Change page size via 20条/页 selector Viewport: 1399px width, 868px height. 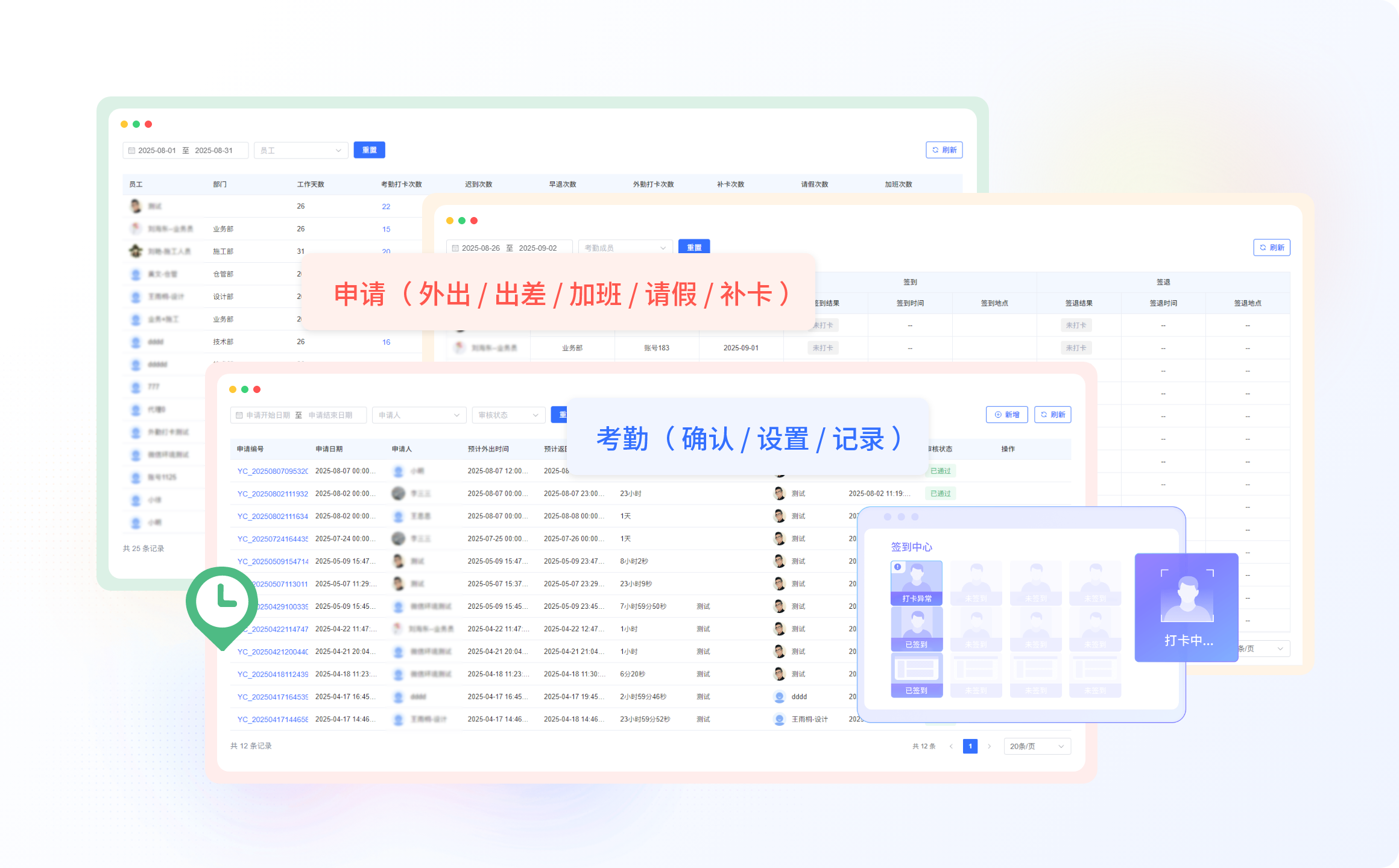click(x=1037, y=746)
